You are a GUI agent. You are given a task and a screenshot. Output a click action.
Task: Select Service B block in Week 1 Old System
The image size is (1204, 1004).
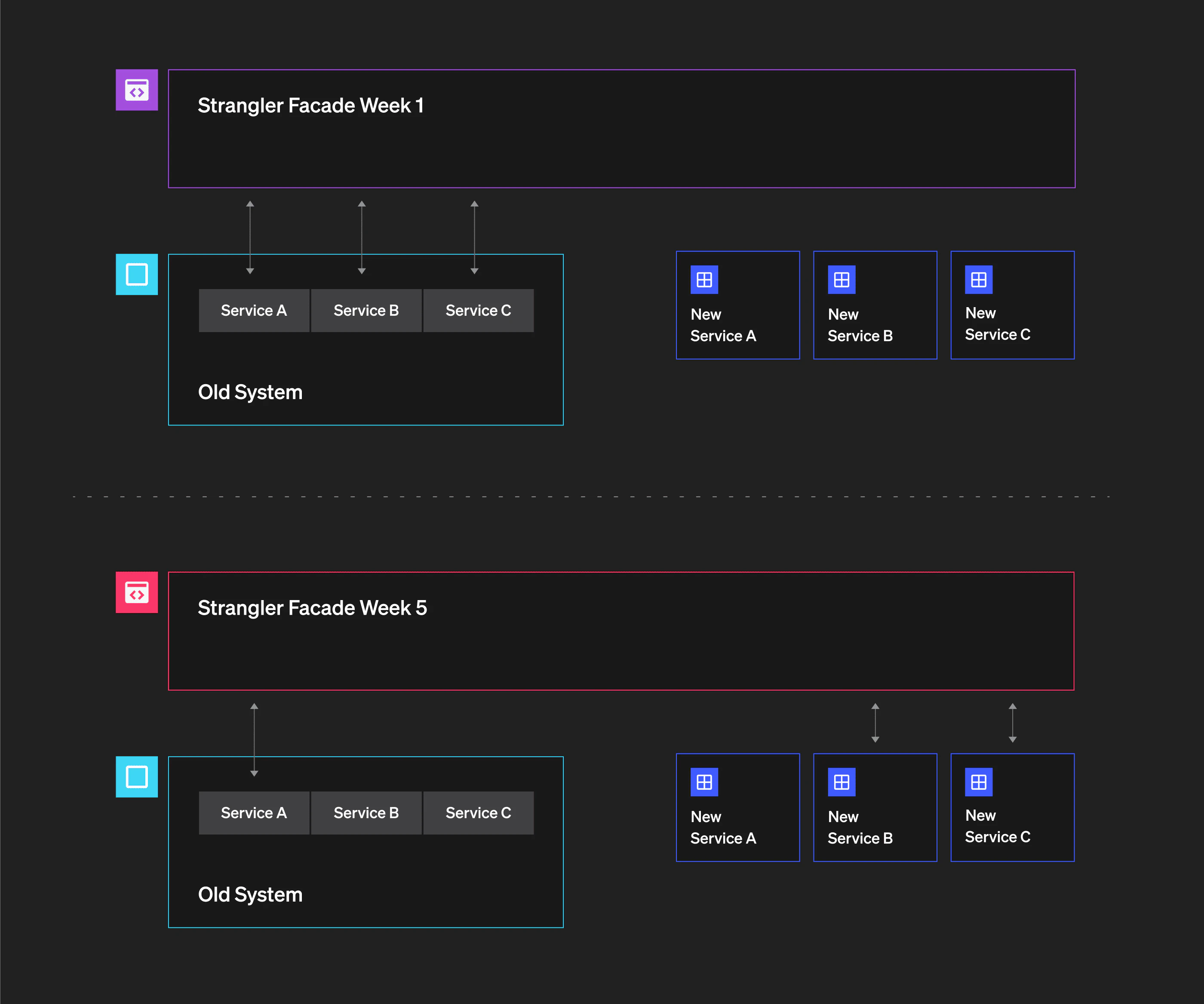coord(366,311)
